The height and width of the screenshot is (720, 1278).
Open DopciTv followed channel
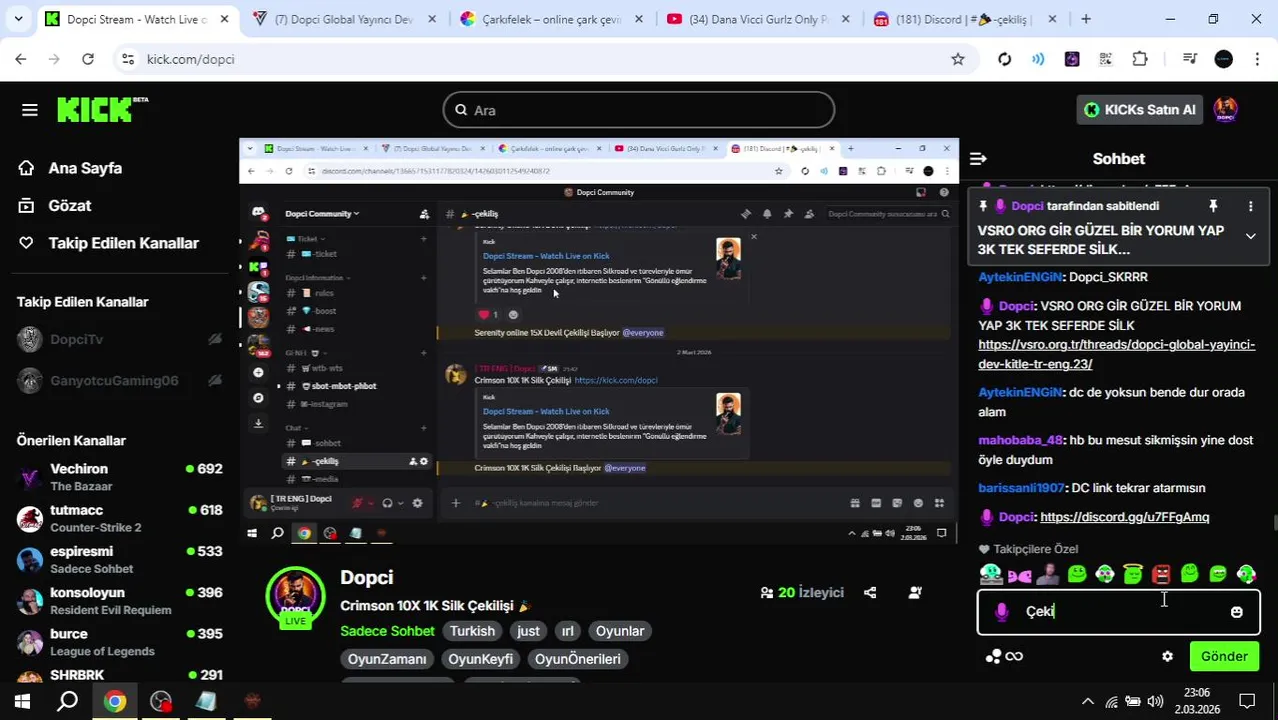tap(120, 339)
